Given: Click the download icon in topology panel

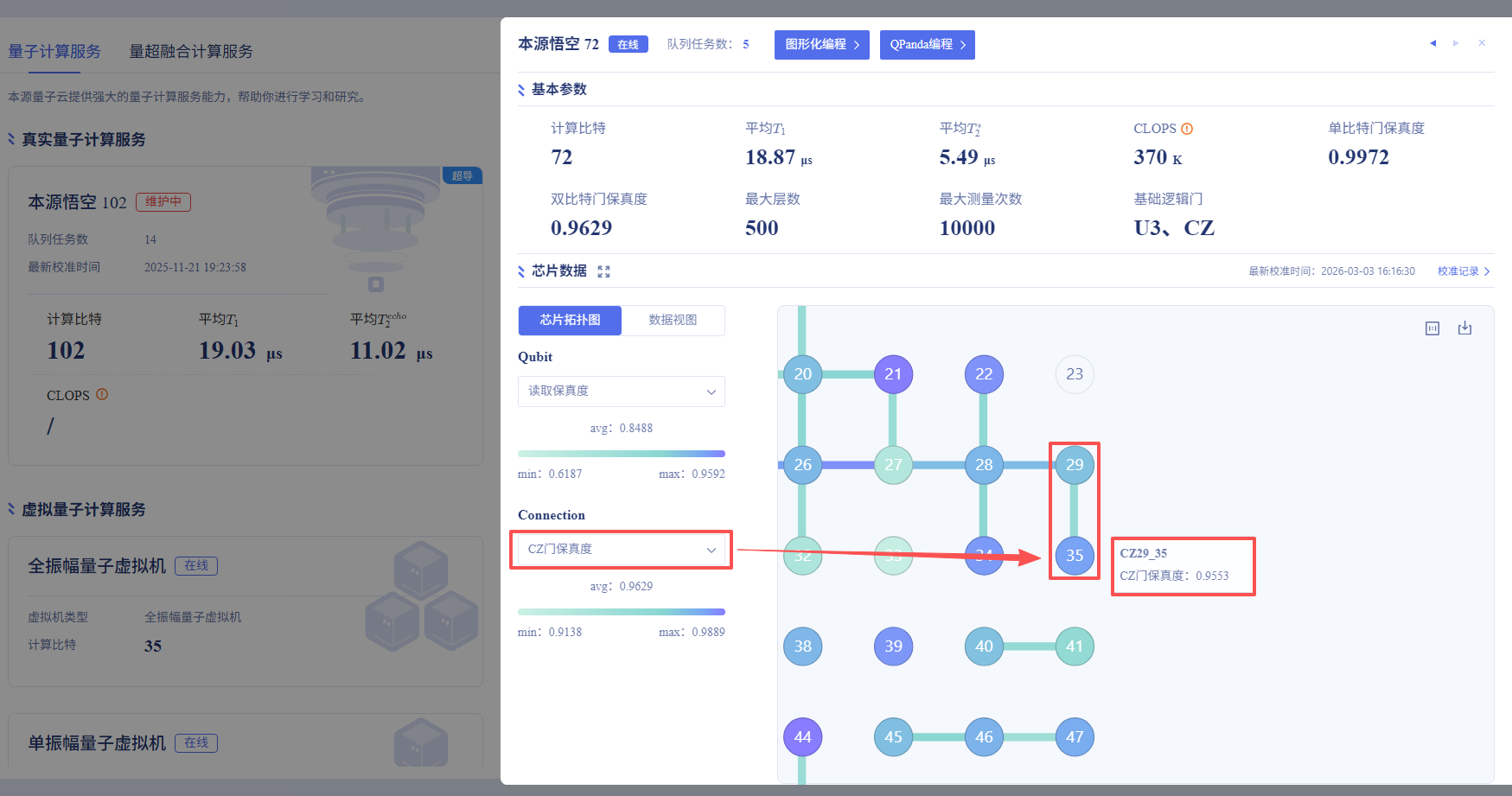Looking at the screenshot, I should 1464,328.
